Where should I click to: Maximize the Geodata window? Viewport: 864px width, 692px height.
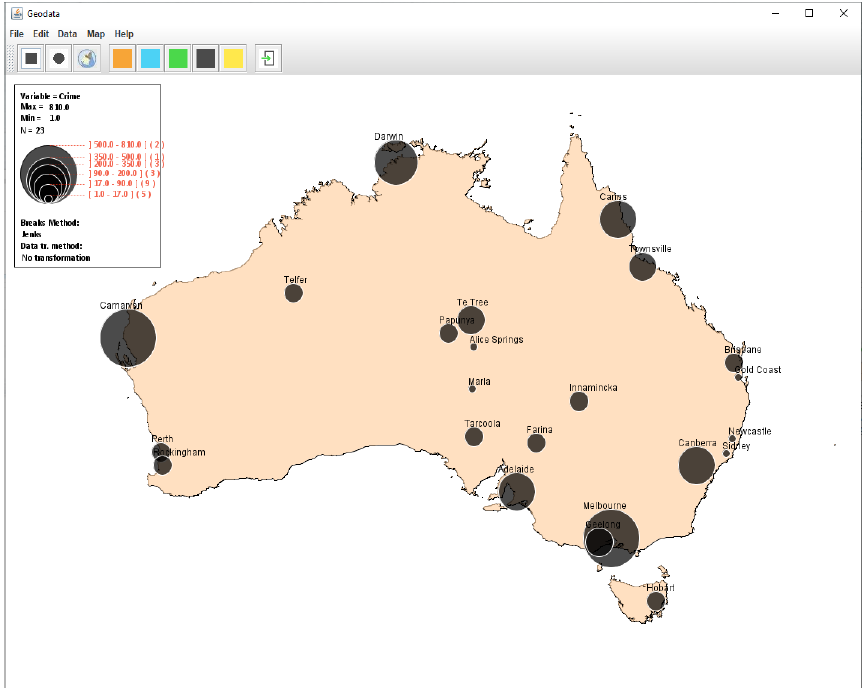809,13
